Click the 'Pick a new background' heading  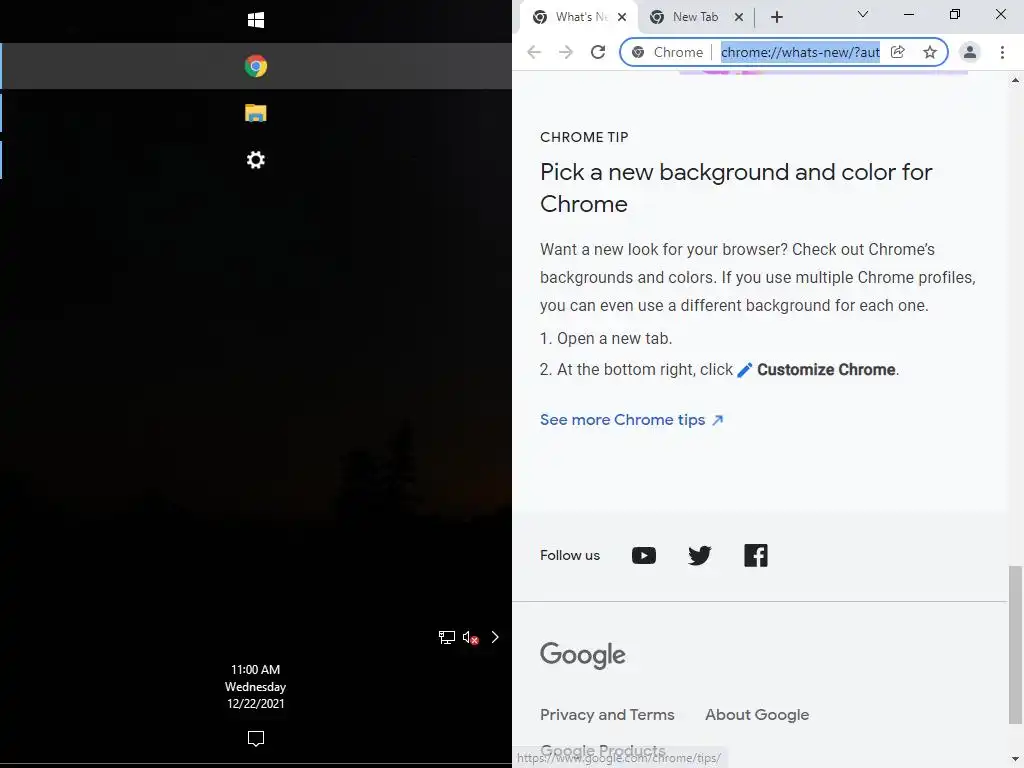[x=736, y=188]
